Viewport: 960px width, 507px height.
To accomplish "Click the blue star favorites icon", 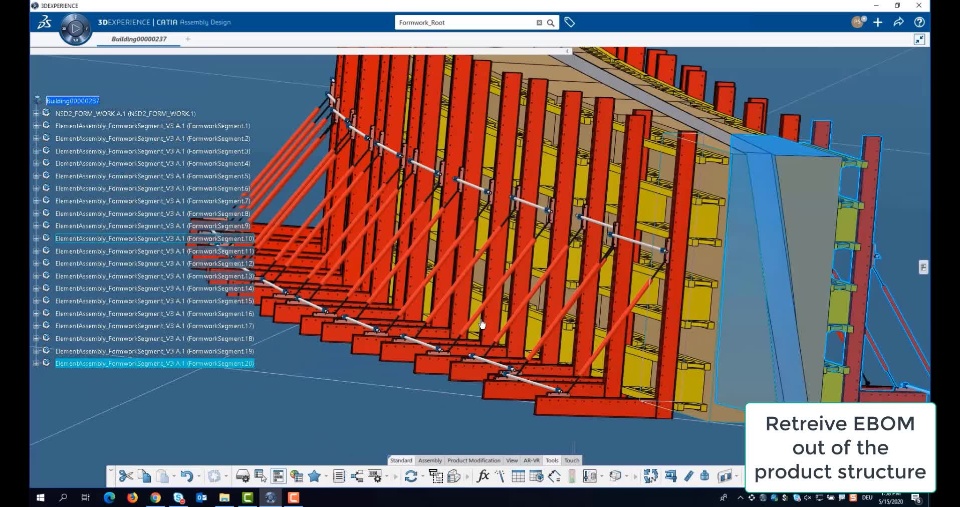I will click(x=315, y=476).
